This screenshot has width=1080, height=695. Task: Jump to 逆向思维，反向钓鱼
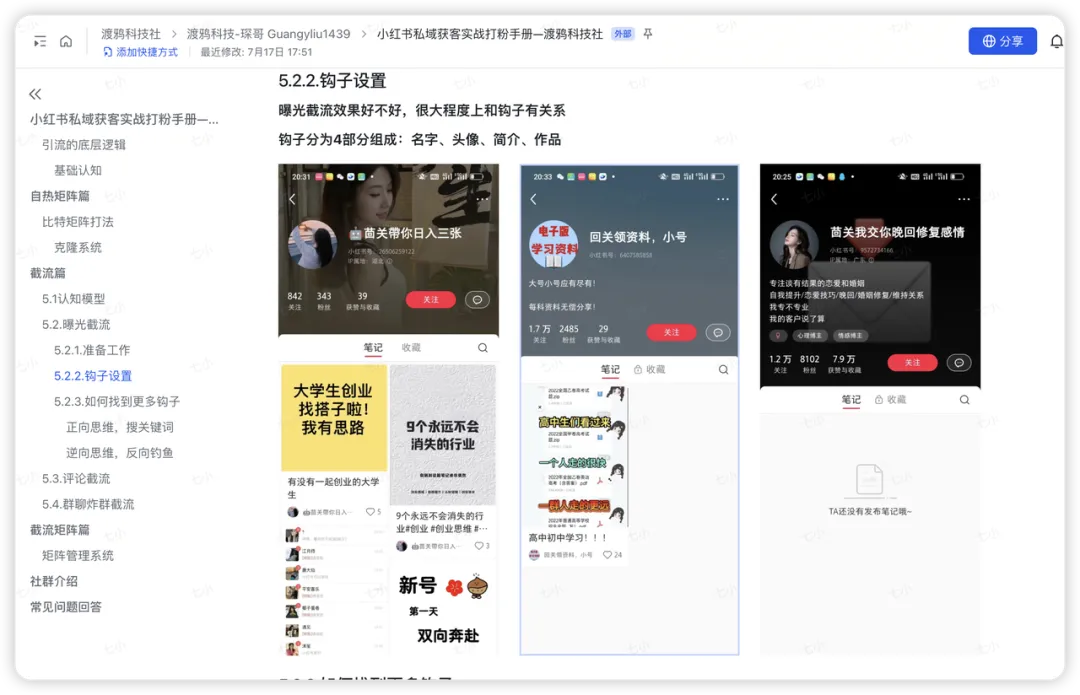120,453
